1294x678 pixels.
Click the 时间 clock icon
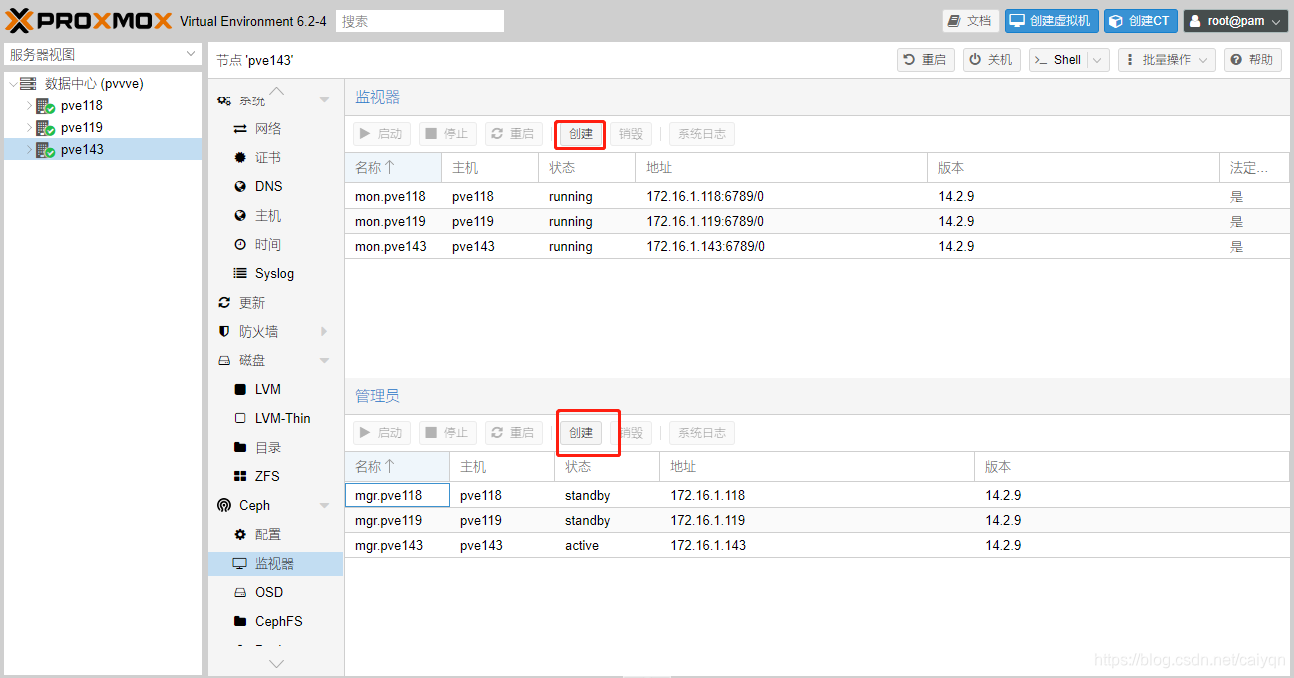pyautogui.click(x=240, y=245)
